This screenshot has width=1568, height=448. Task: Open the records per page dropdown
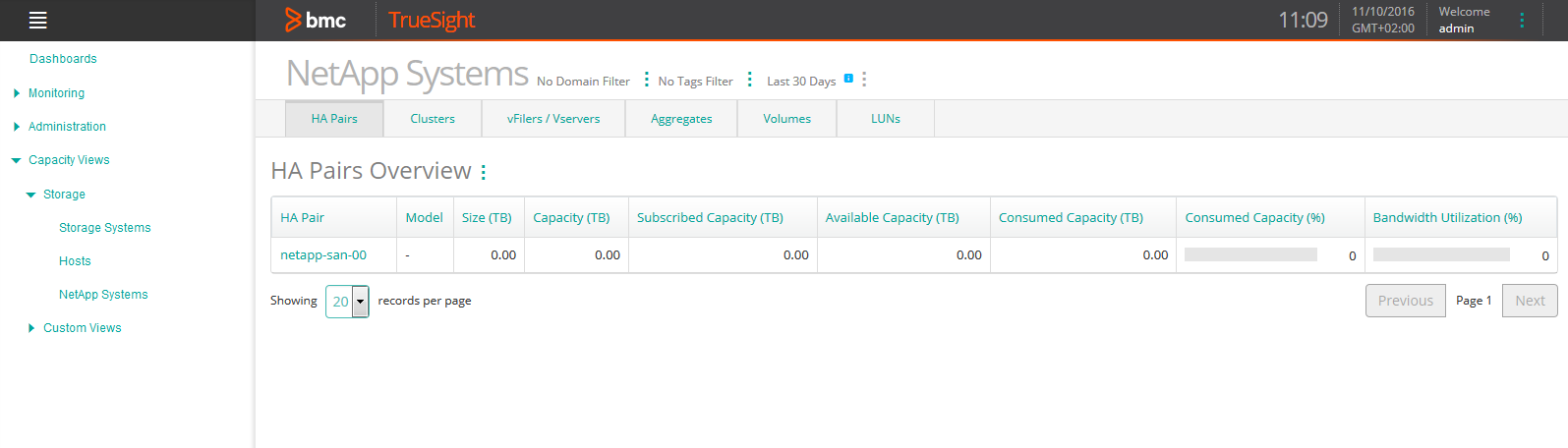(x=347, y=302)
